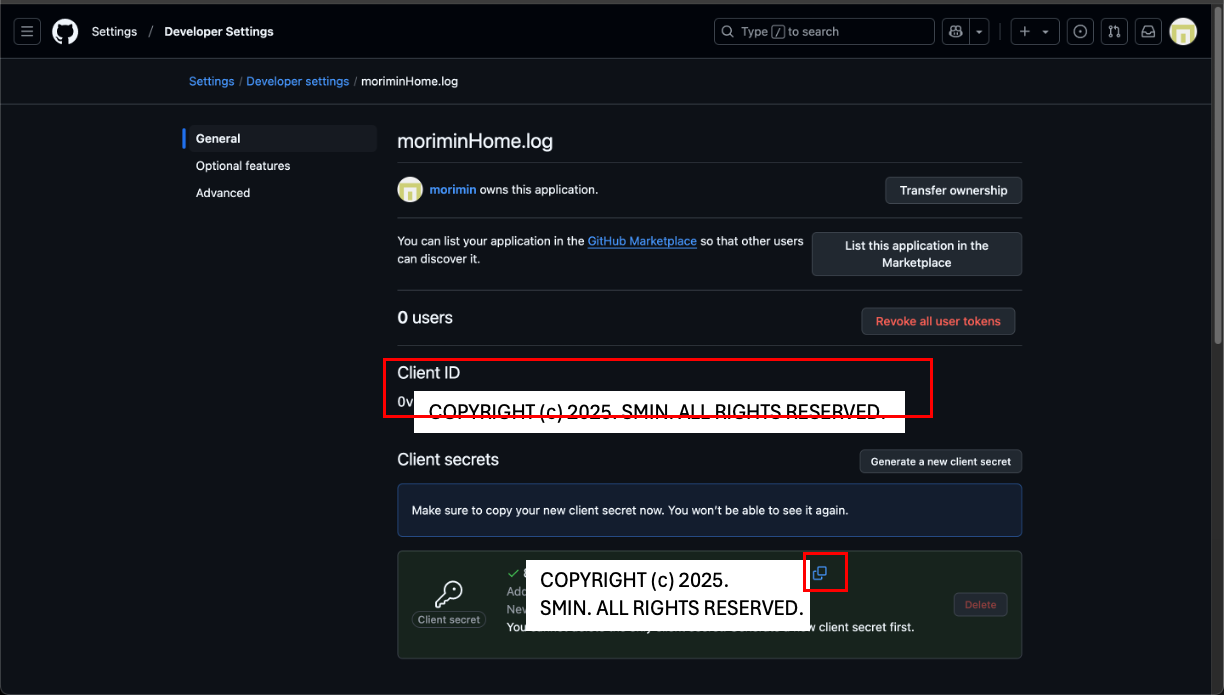Go to GitHub home via Octocat logo
The width and height of the screenshot is (1224, 696).
(x=65, y=32)
